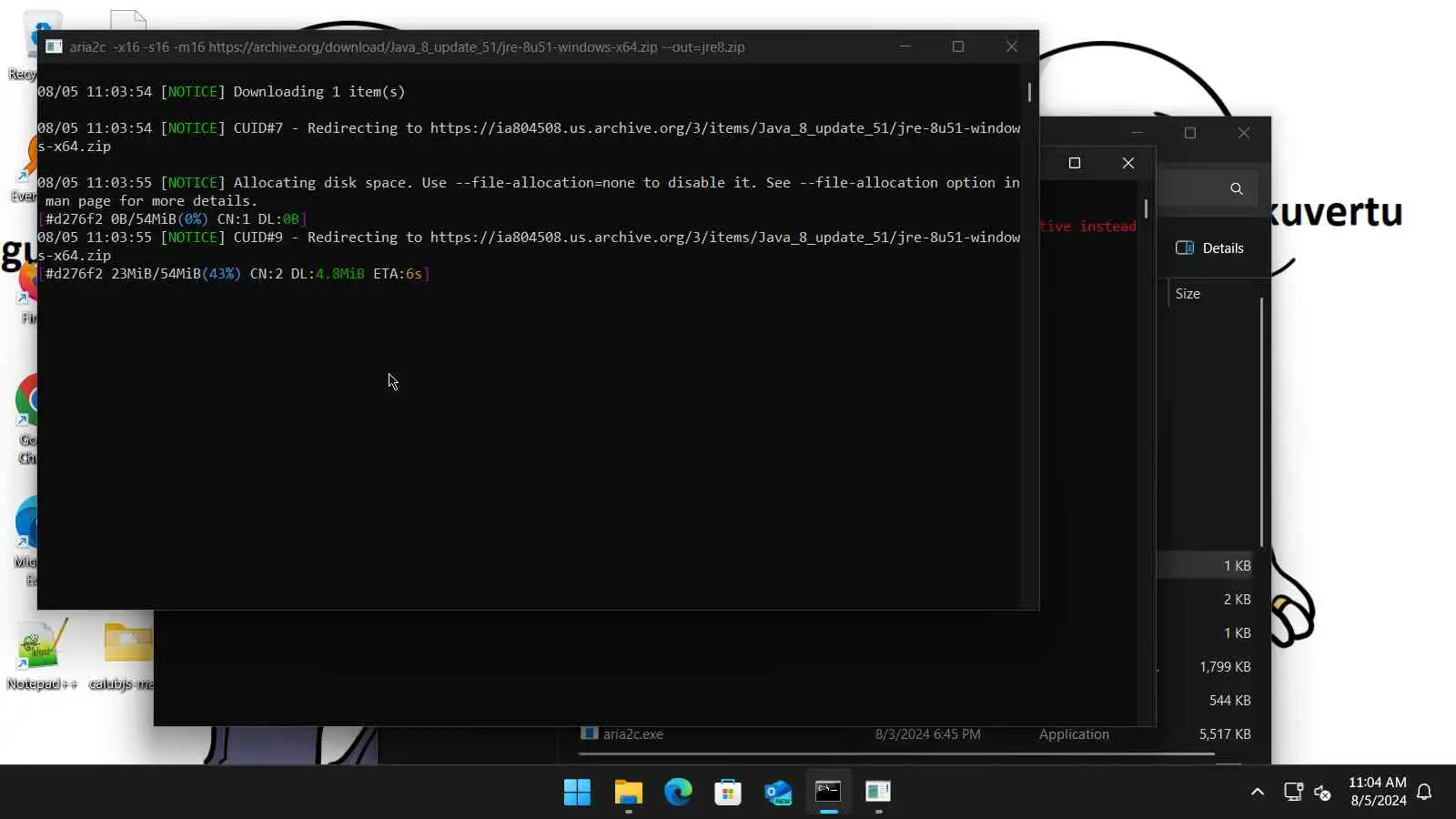This screenshot has height=819, width=1456.
Task: Click the Application type cell
Action: coord(1074,734)
